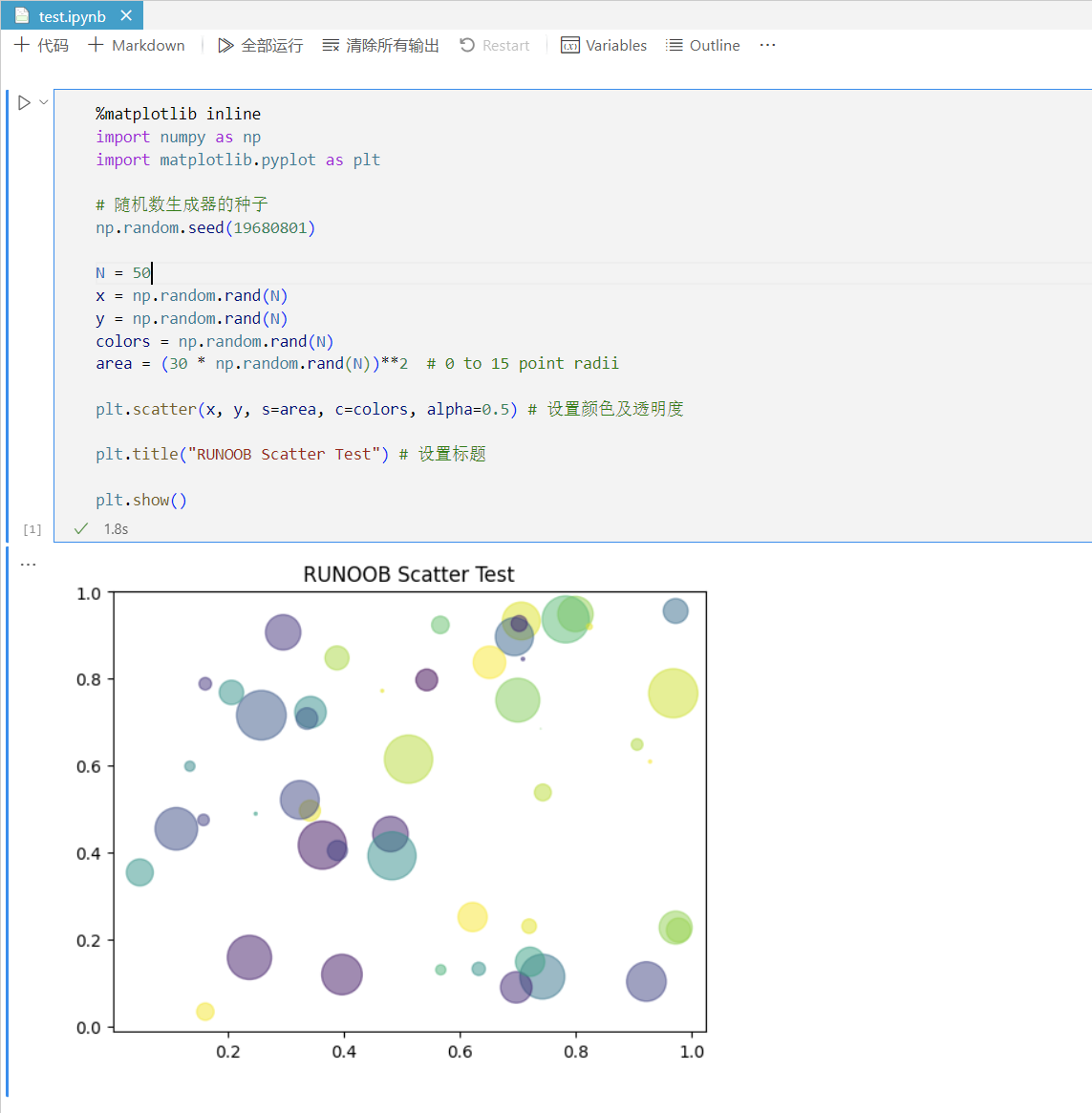Close the test.ipynb tab
The height and width of the screenshot is (1113, 1092).
click(x=126, y=16)
